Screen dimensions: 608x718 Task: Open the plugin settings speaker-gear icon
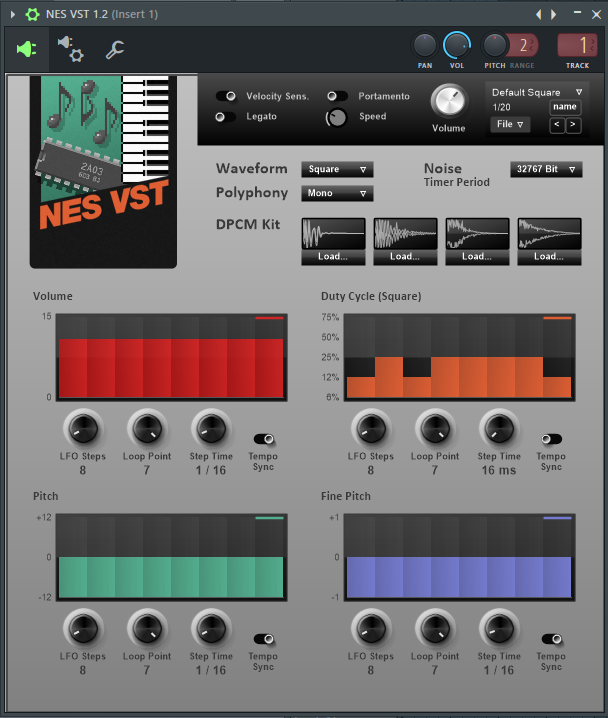click(x=71, y=49)
